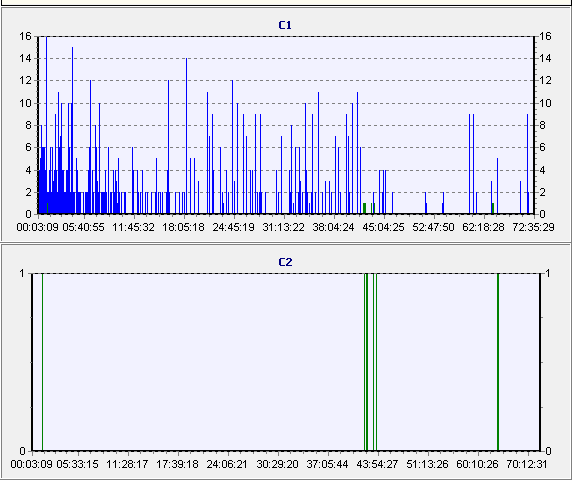572x480 pixels.
Task: Click the 52:47:50 time label under C1
Action: click(x=433, y=227)
